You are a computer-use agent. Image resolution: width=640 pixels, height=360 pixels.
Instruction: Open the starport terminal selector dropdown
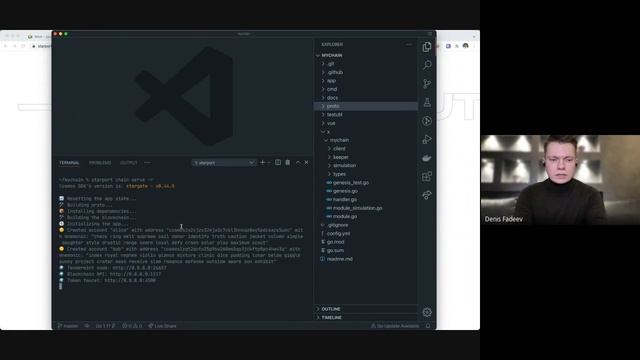click(x=224, y=162)
